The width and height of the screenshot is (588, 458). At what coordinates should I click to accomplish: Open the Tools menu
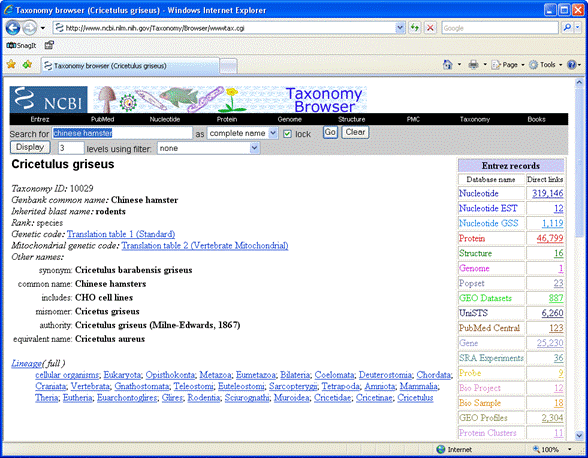545,65
